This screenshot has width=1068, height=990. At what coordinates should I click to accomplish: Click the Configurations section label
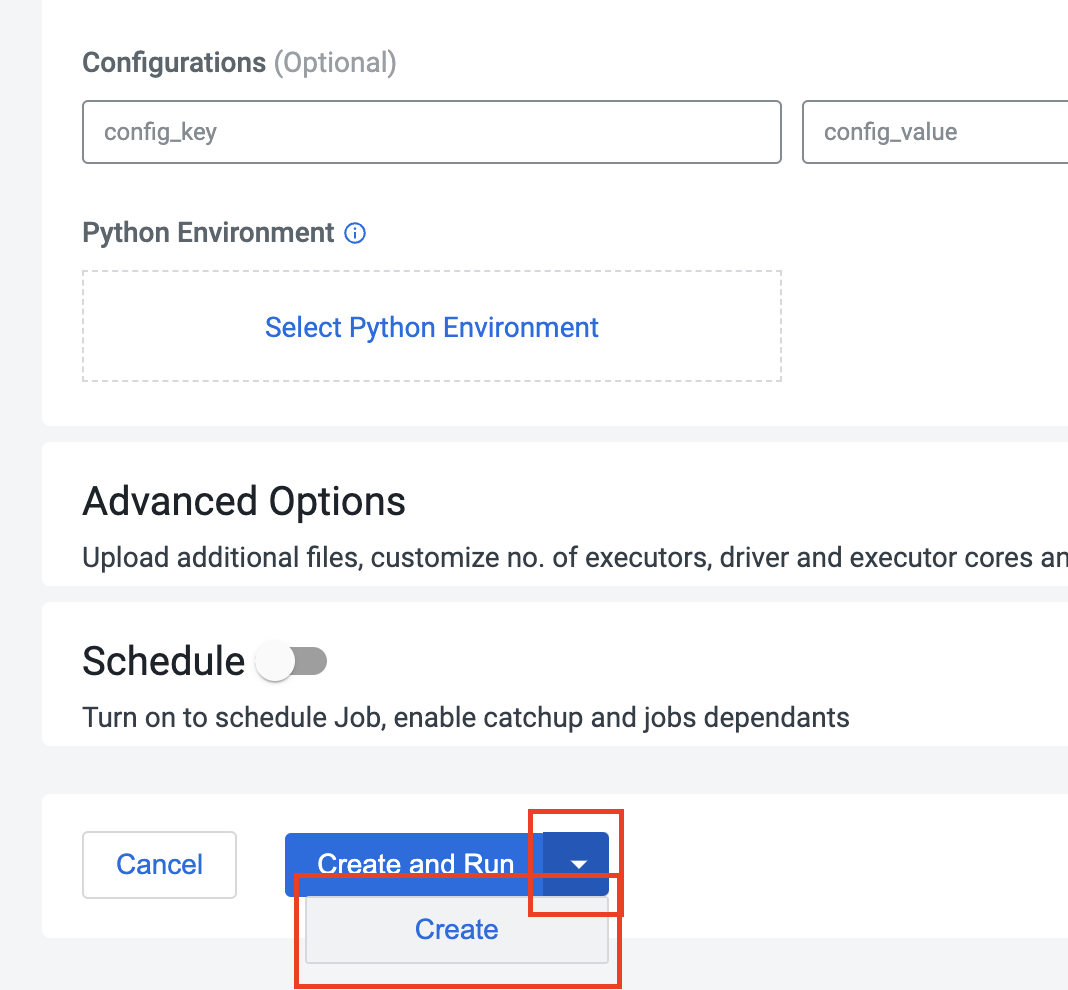173,63
